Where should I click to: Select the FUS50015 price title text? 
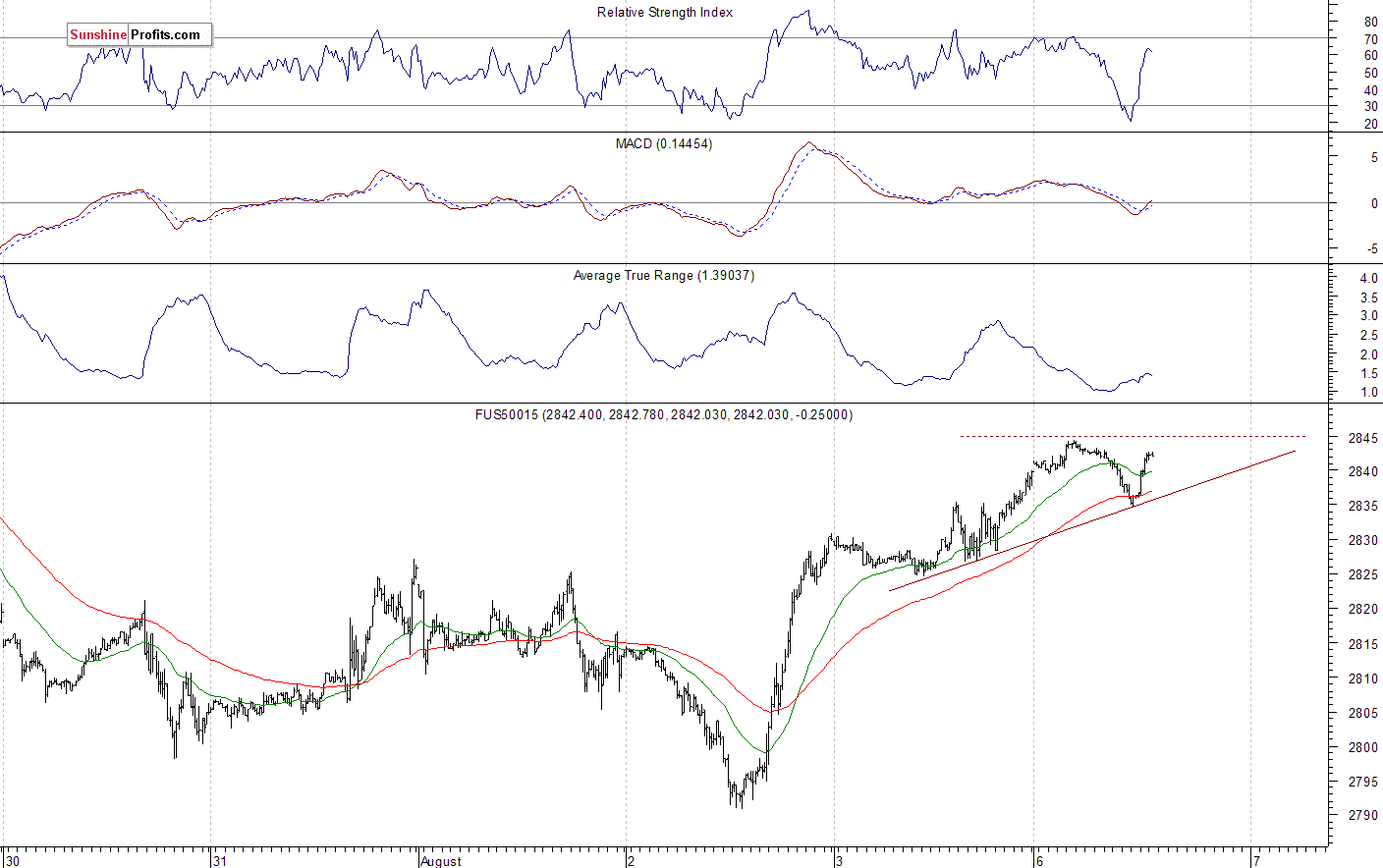coord(664,415)
